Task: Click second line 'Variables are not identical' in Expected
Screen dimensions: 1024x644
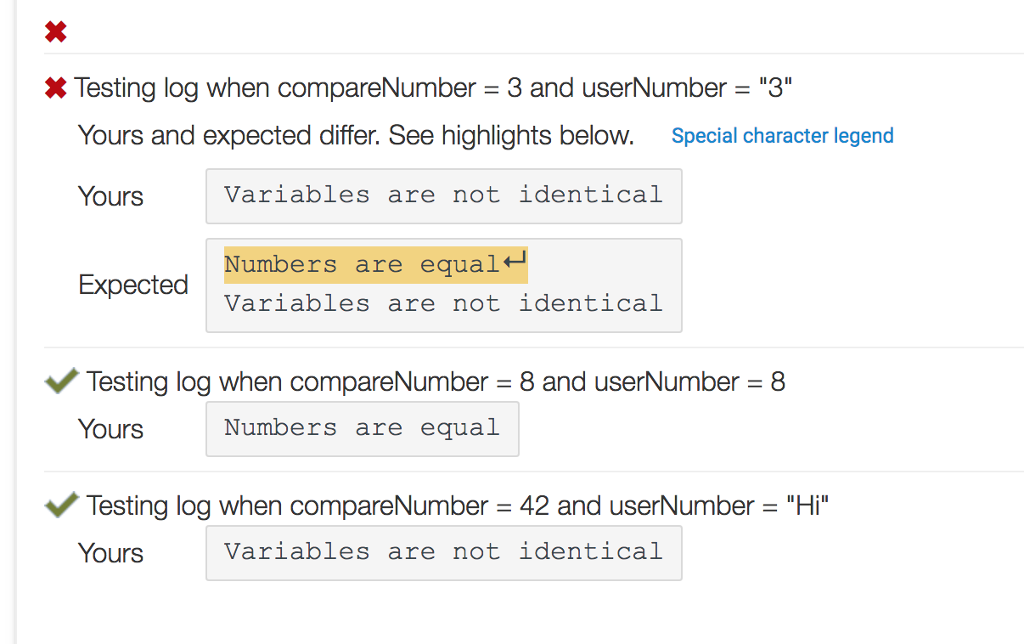Action: tap(443, 304)
